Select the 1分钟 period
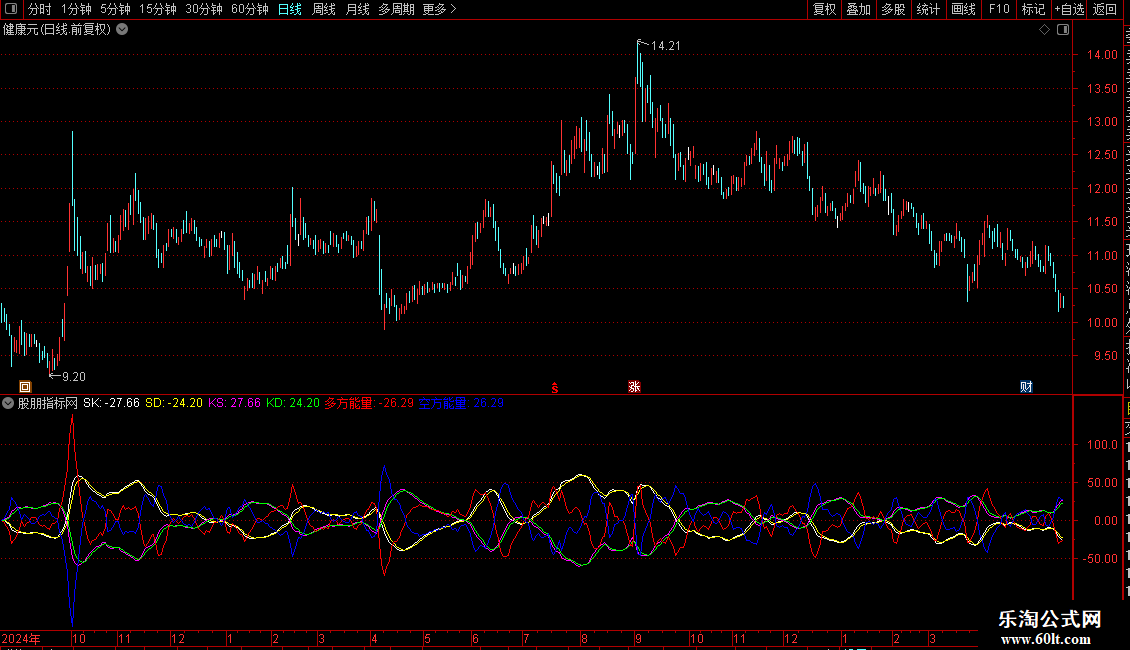This screenshot has height=650, width=1130. [76, 9]
